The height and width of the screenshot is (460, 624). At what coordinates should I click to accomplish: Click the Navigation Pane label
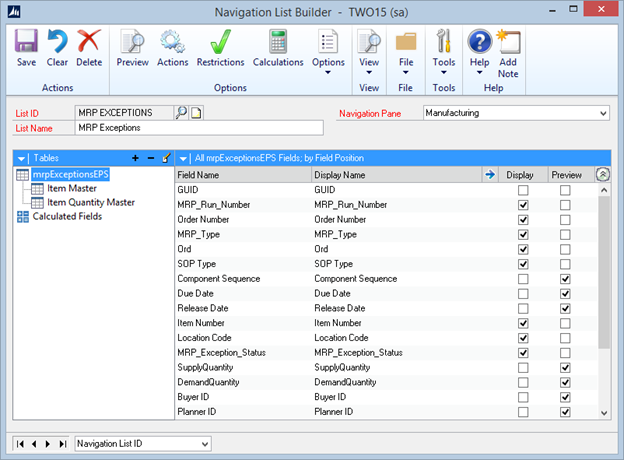coord(370,114)
